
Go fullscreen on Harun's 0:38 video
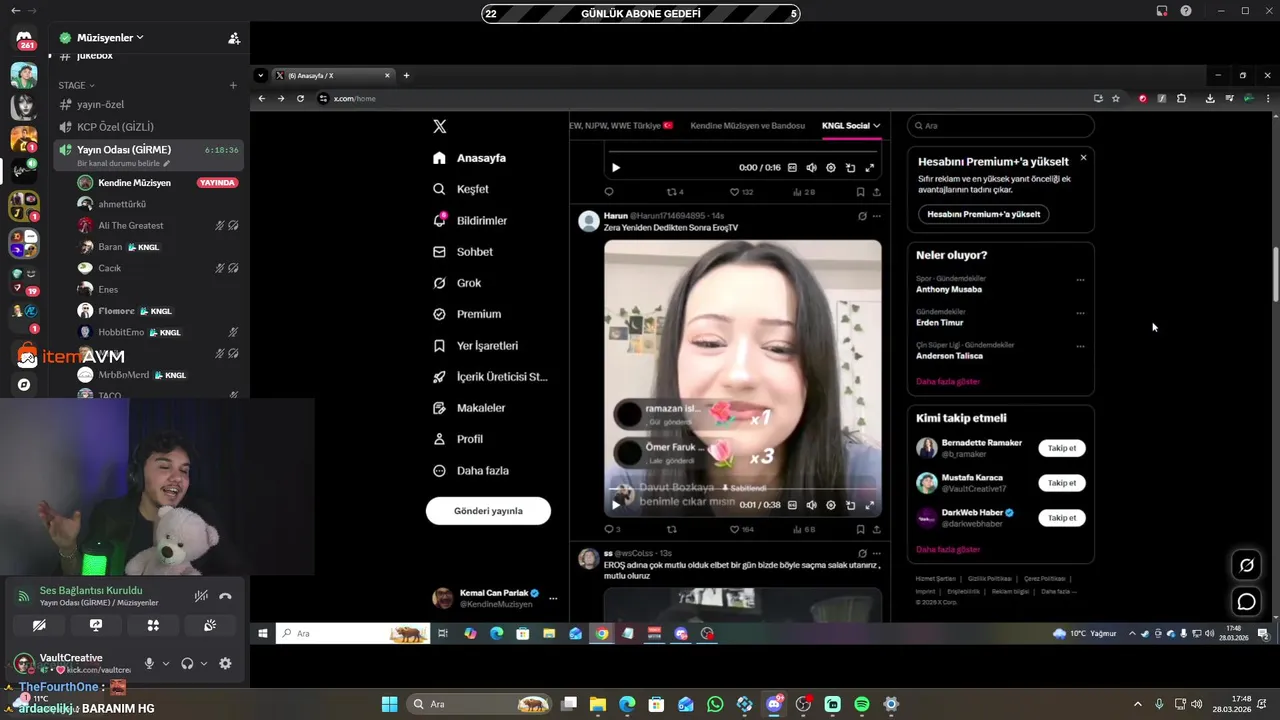(x=869, y=505)
